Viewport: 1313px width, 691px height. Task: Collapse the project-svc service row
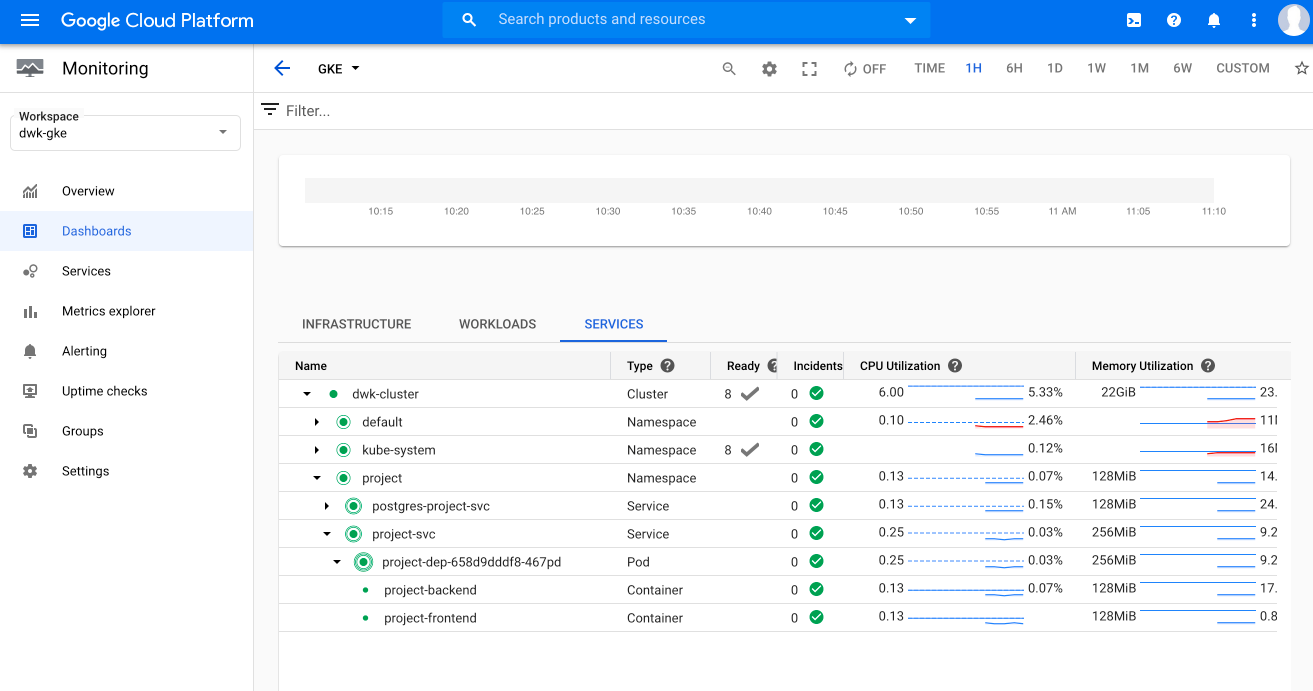coord(327,534)
